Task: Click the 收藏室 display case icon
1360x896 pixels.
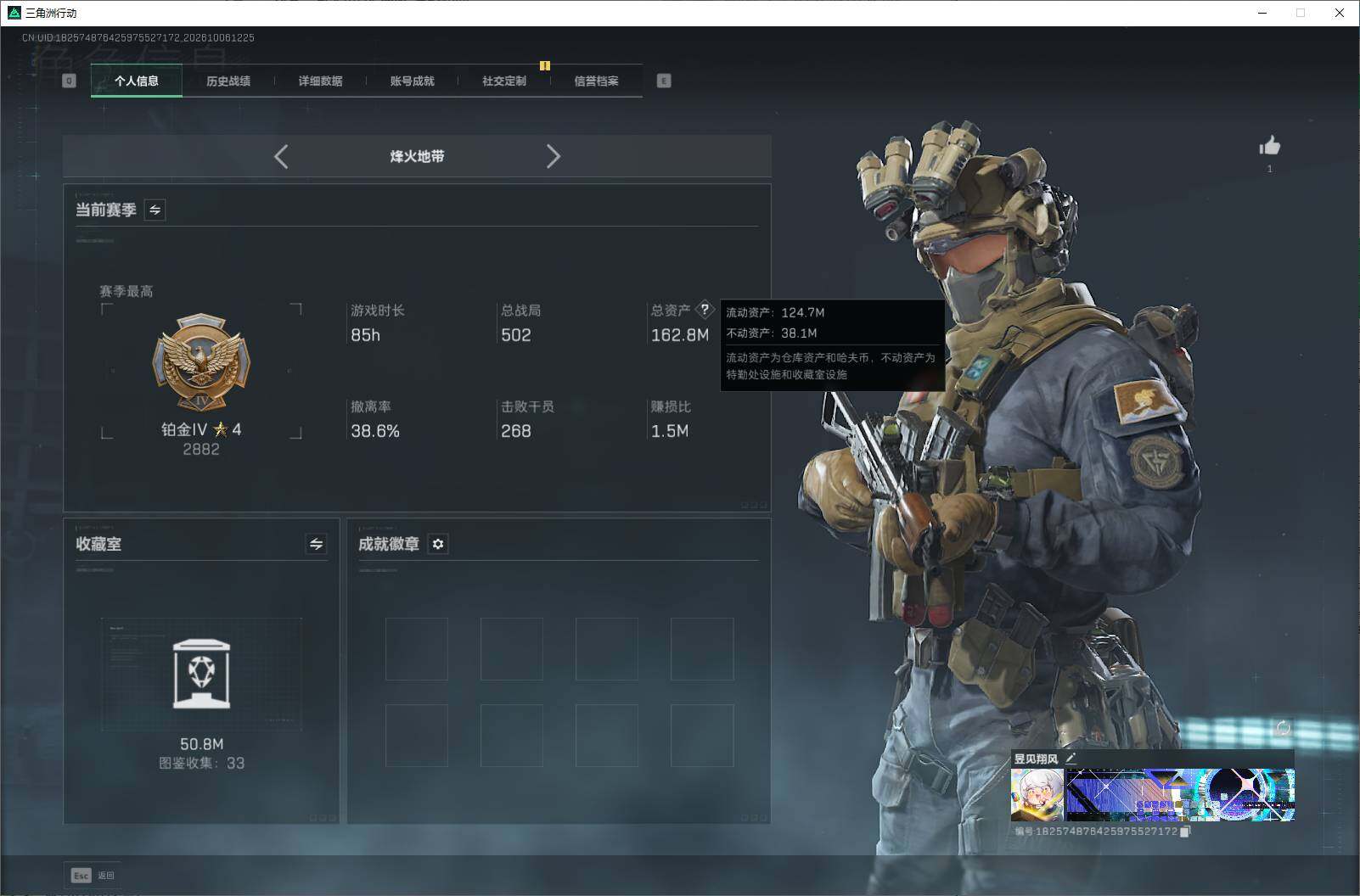Action: pyautogui.click(x=201, y=674)
